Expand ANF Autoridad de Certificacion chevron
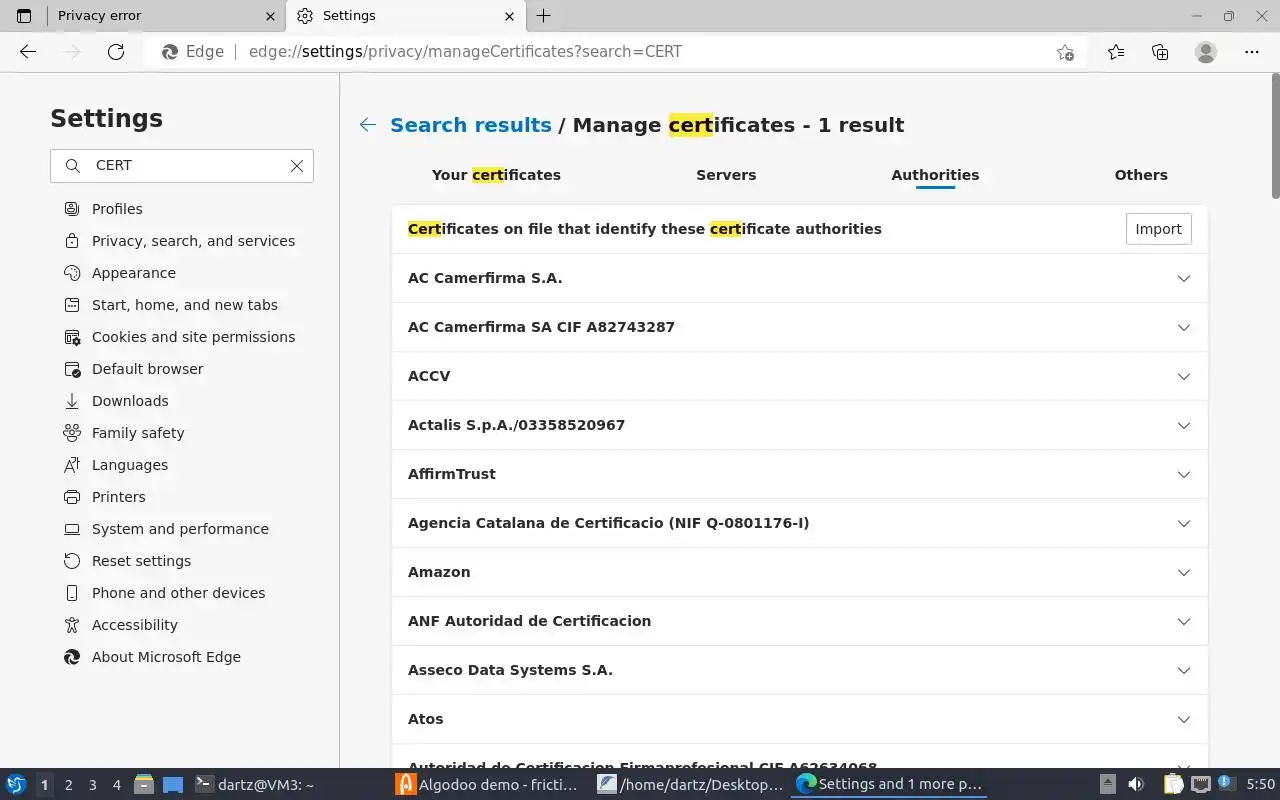 (x=1184, y=621)
